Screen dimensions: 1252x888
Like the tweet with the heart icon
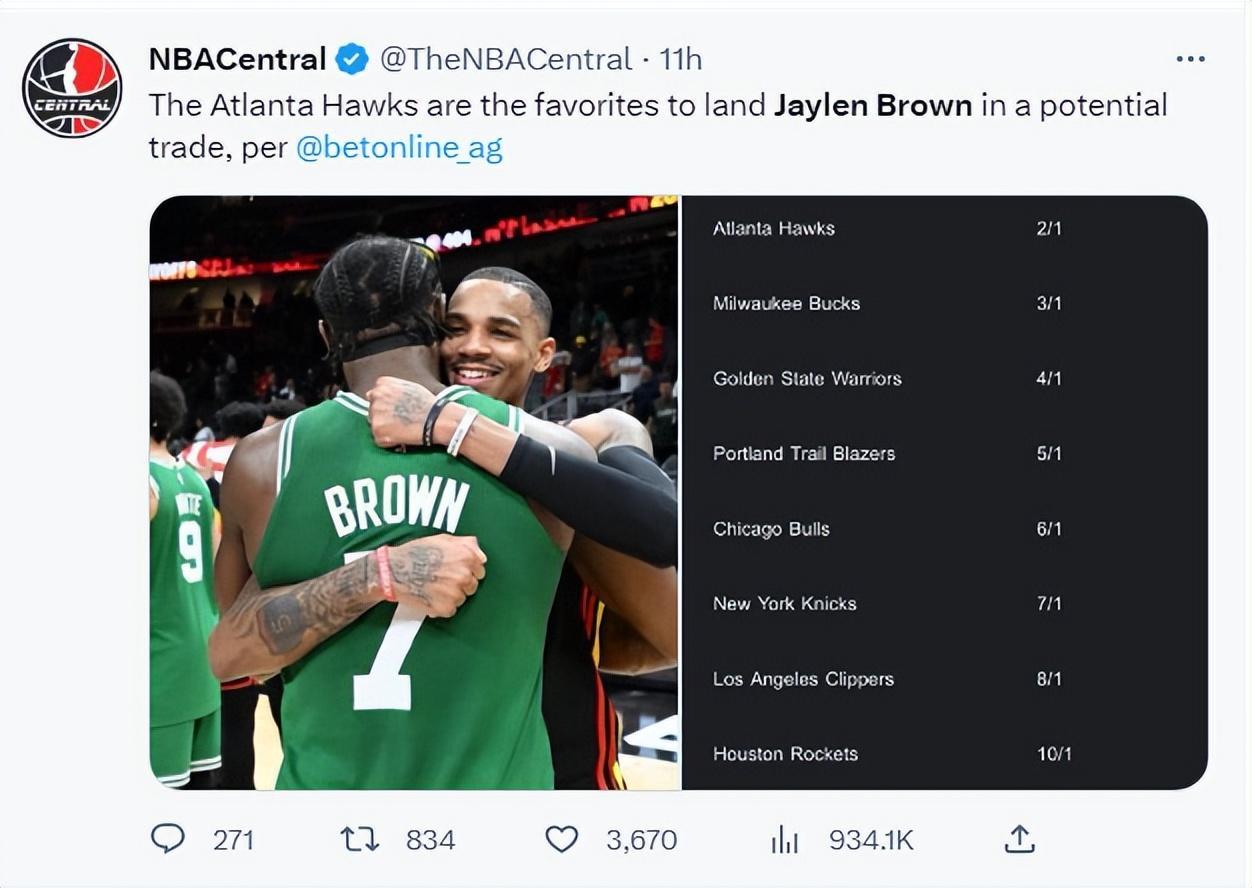[x=561, y=838]
